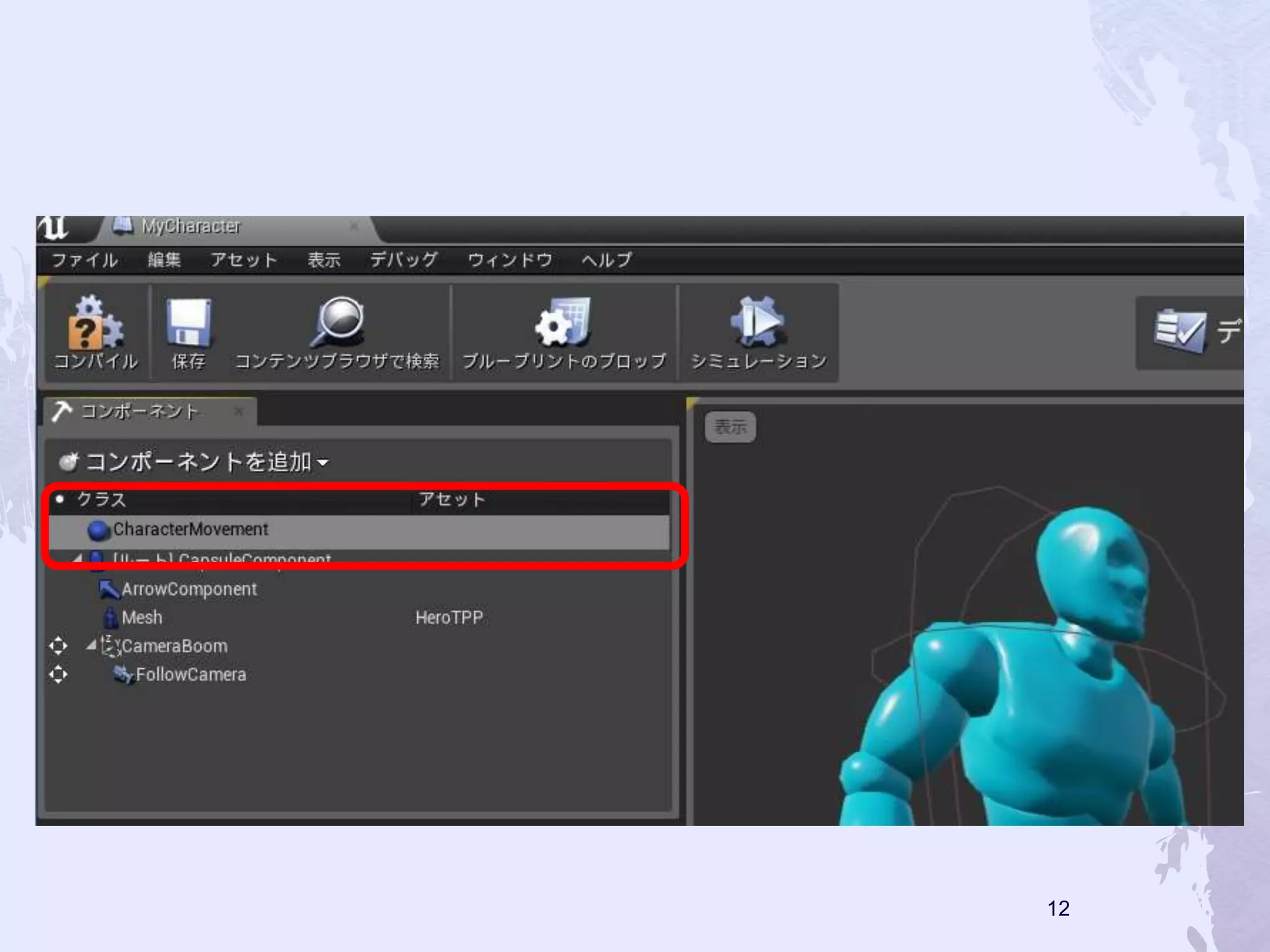Click the シミュレーション play icon
The width and height of the screenshot is (1270, 952).
point(758,322)
